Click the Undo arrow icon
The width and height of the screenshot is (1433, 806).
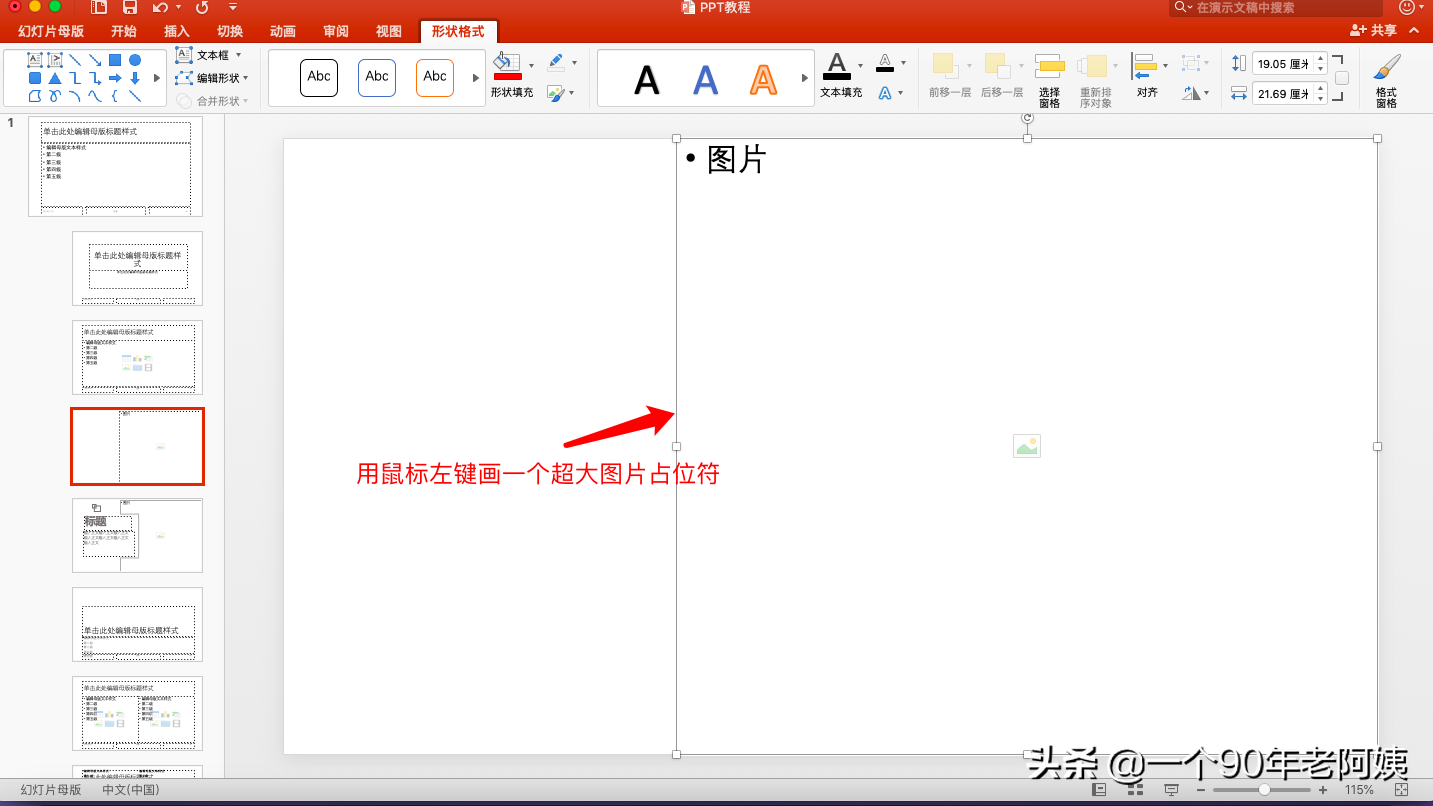click(160, 7)
